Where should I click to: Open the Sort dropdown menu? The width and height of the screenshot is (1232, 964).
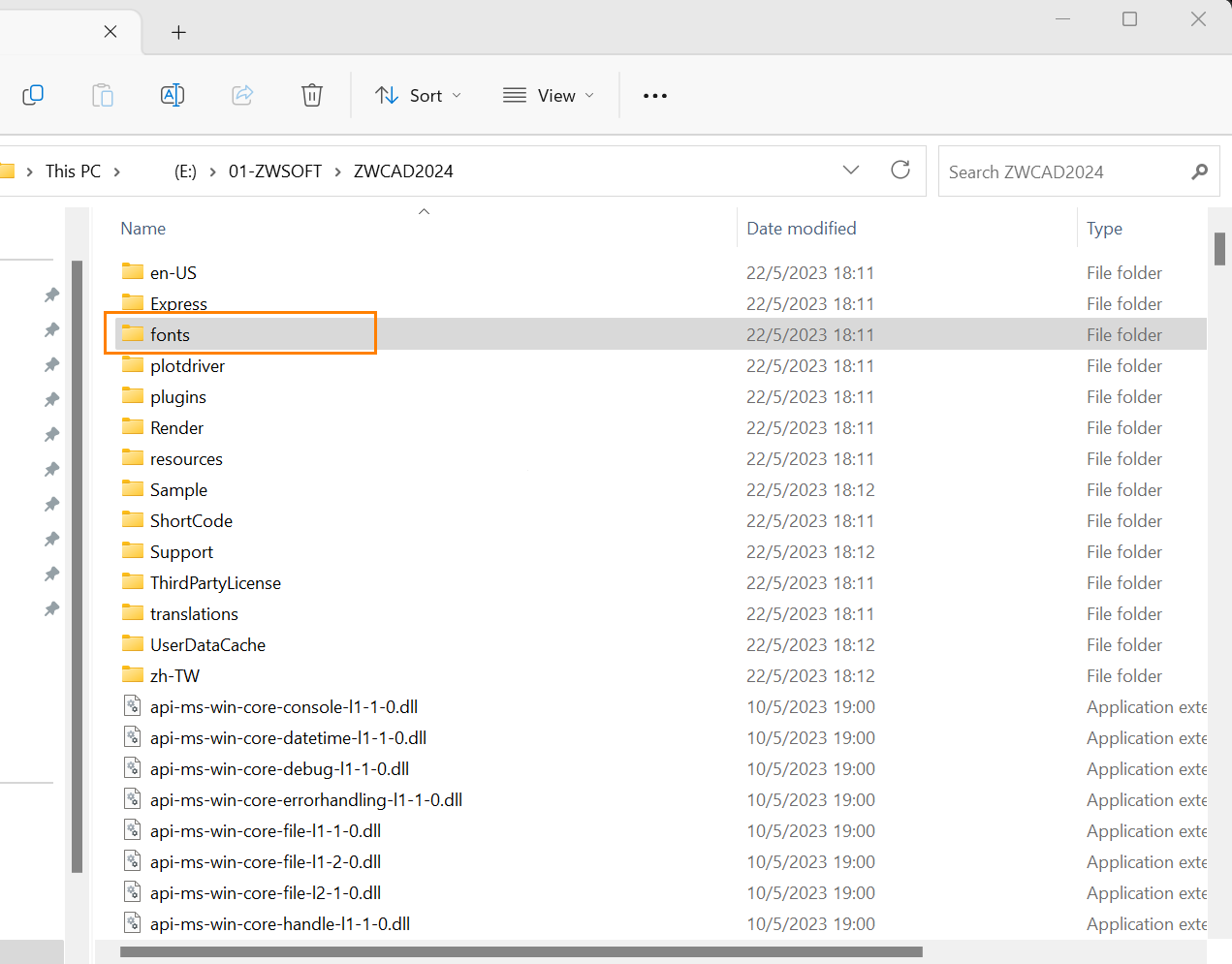(x=419, y=95)
